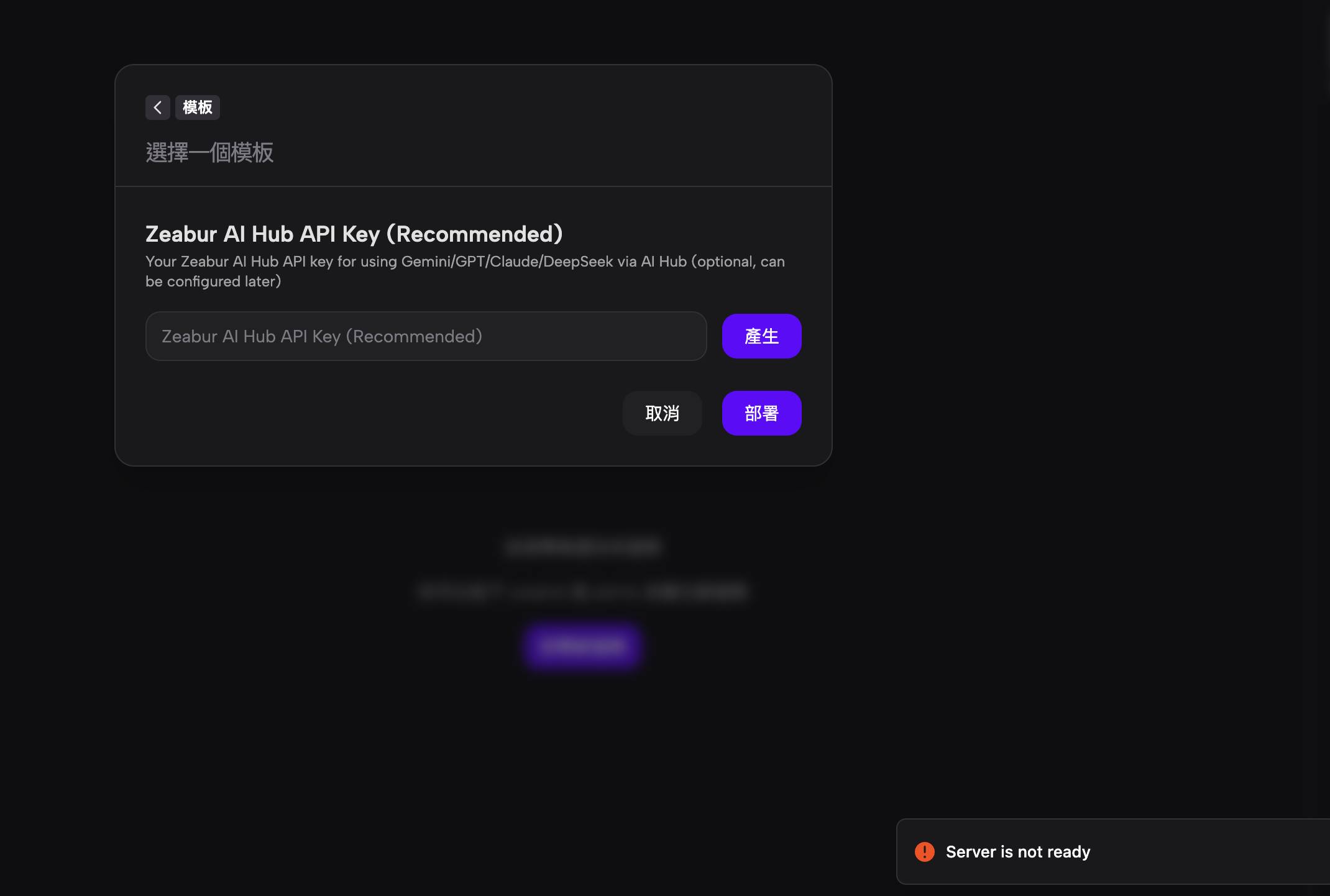The width and height of the screenshot is (1330, 896).
Task: Click the "(Recommended)" word in the heading
Action: click(475, 234)
